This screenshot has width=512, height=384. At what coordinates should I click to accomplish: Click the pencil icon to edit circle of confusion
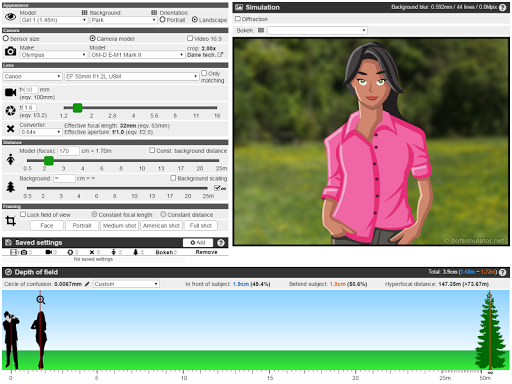pos(87,284)
